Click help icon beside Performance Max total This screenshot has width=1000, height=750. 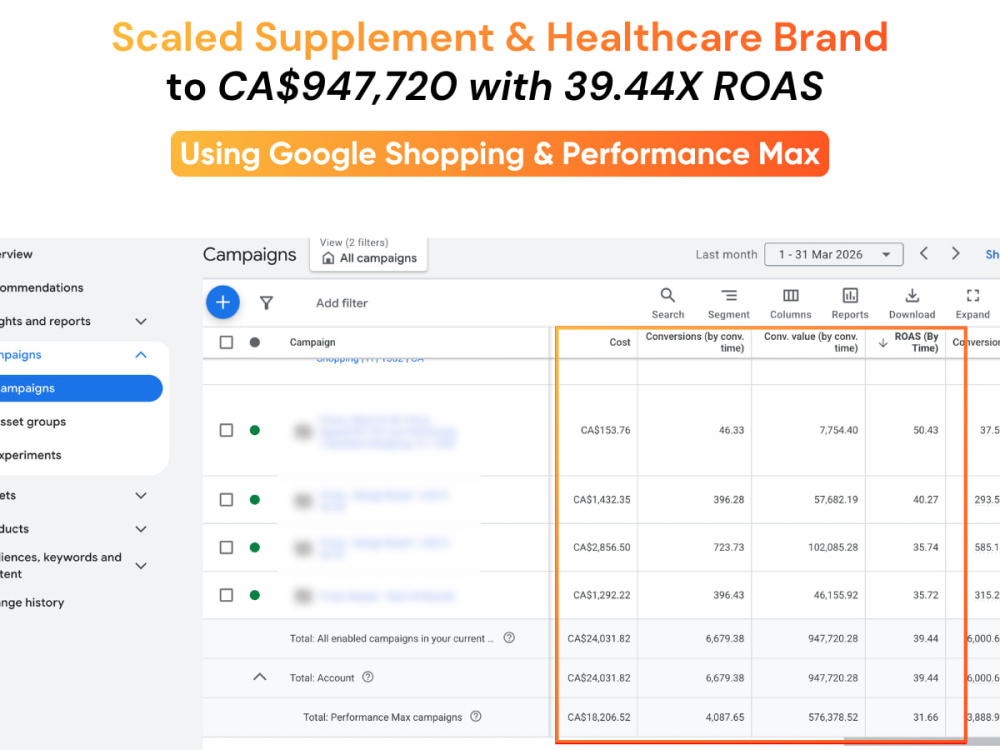pos(476,716)
